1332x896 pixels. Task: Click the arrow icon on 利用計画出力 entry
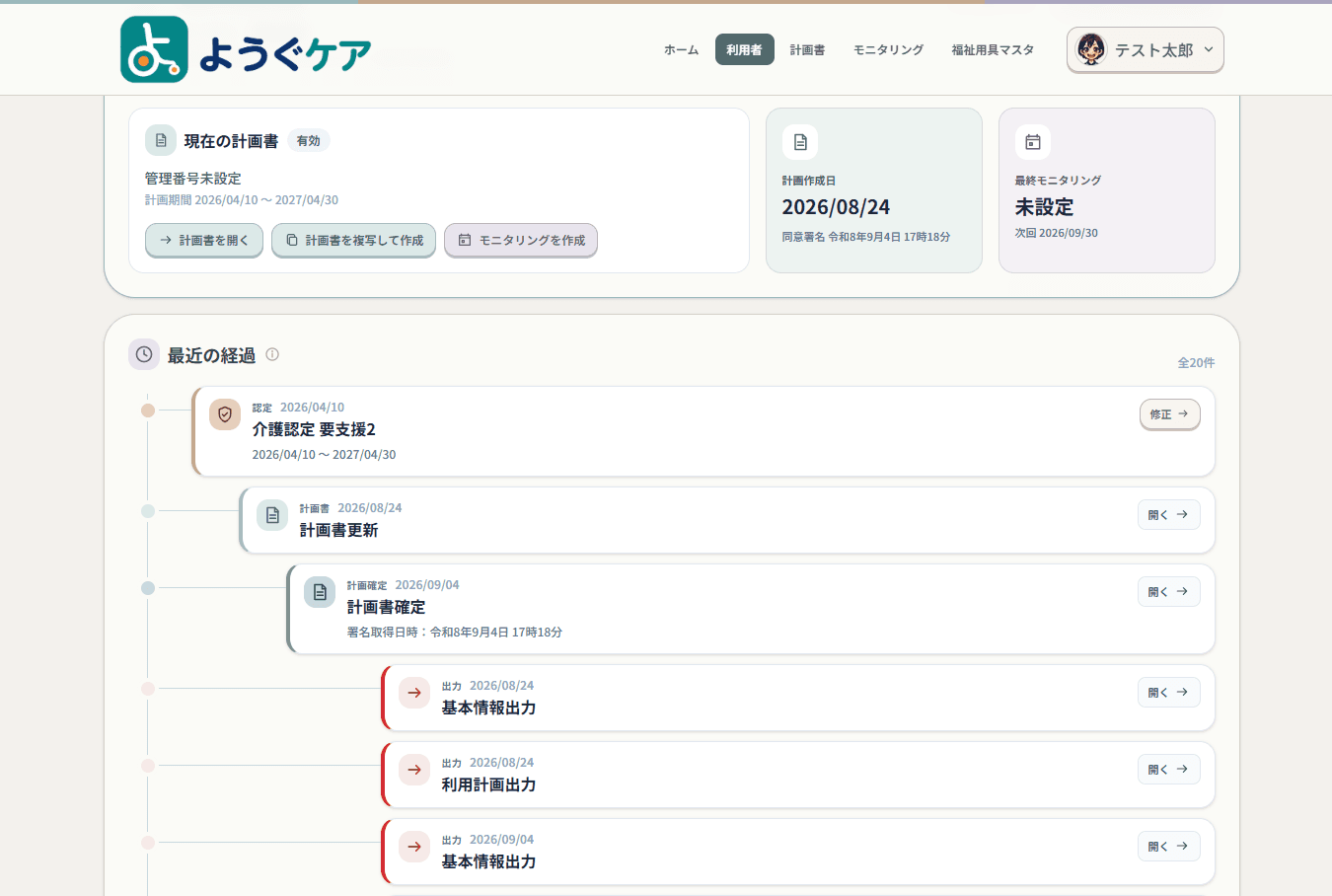tap(414, 770)
